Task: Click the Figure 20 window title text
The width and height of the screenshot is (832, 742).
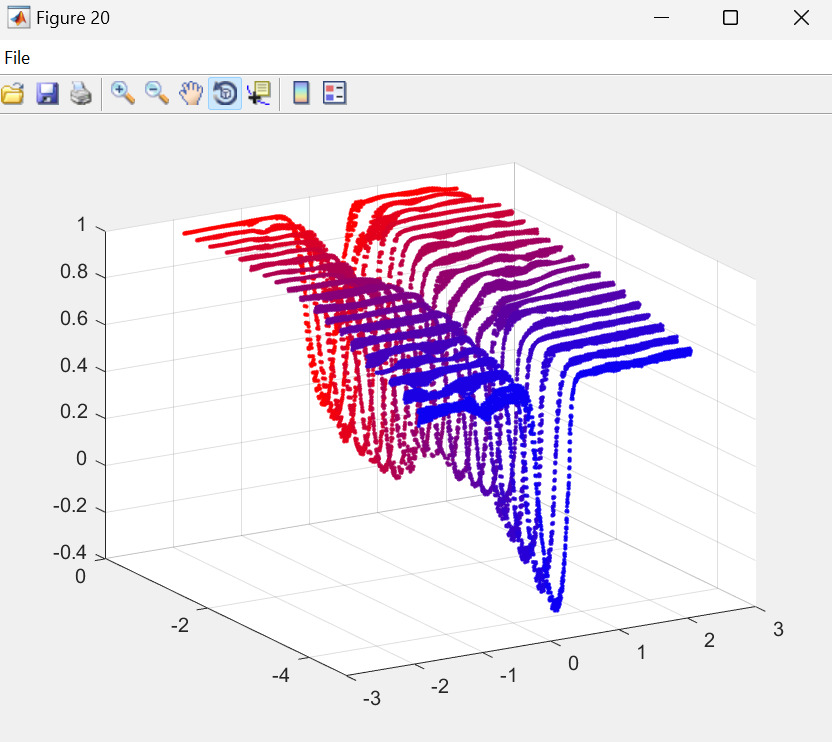Action: (x=73, y=18)
